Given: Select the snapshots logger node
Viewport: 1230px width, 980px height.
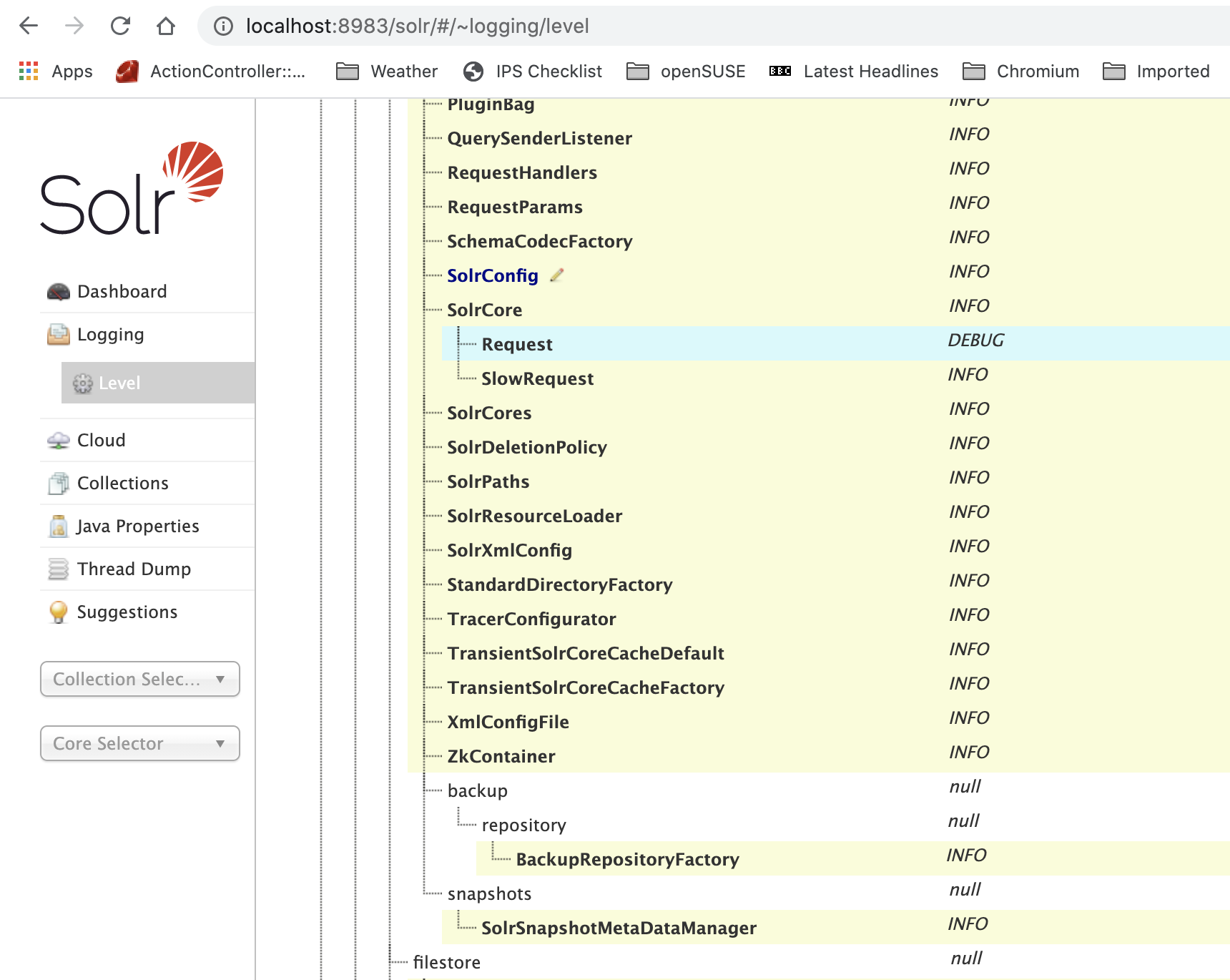Looking at the screenshot, I should (x=490, y=893).
